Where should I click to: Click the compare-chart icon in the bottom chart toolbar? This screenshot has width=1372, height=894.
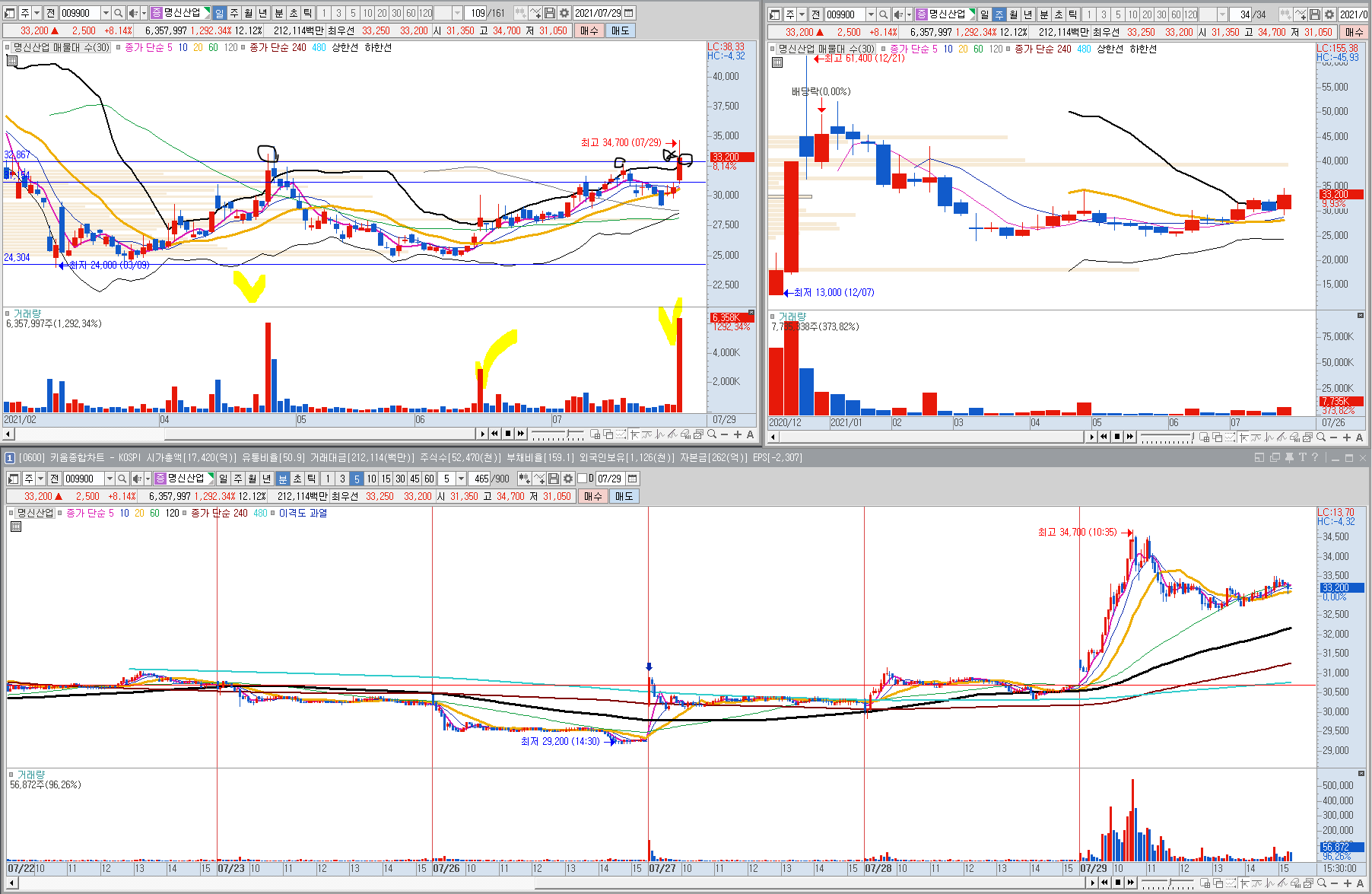(525, 479)
